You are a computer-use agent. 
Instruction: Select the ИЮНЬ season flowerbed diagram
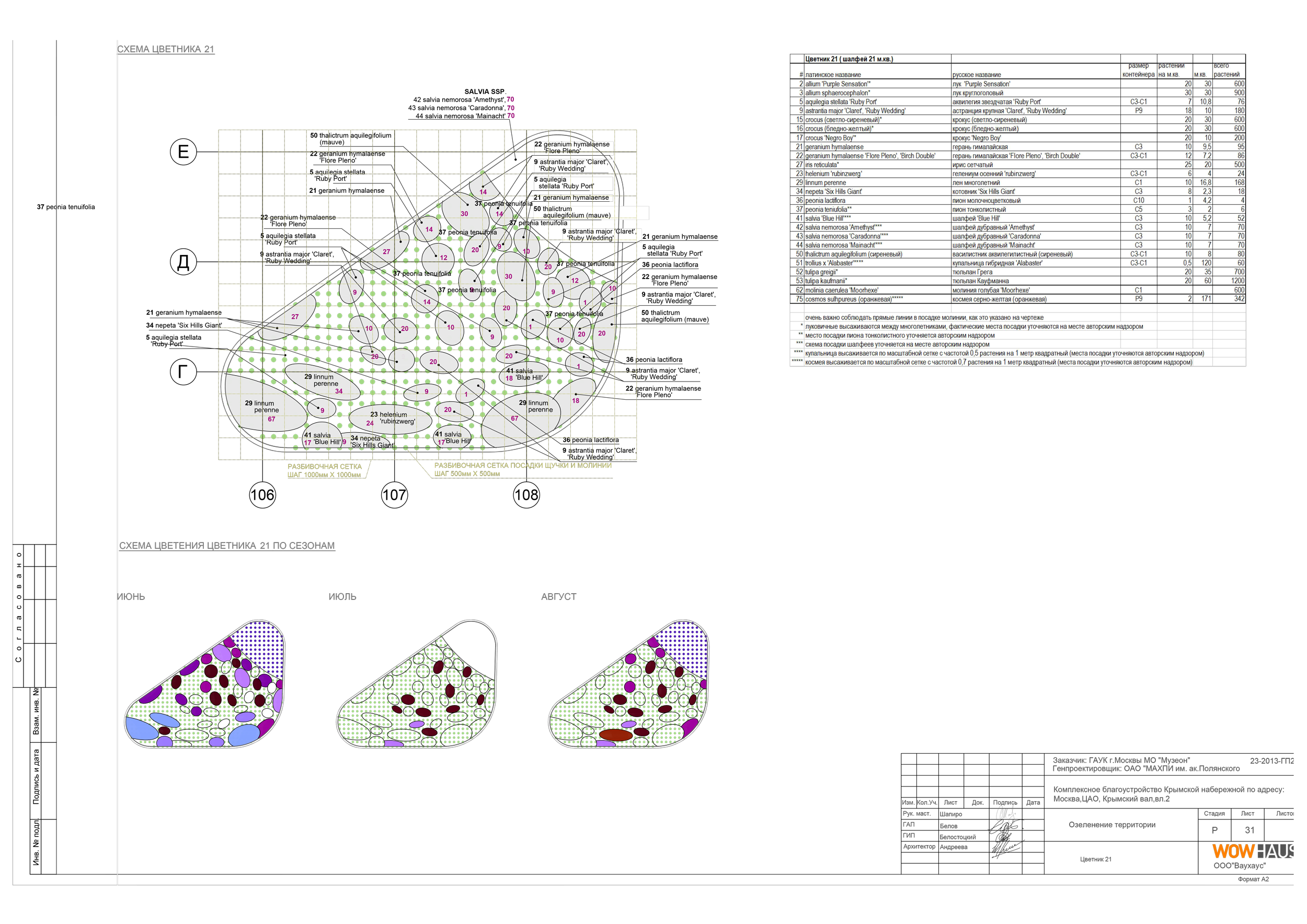pos(204,685)
